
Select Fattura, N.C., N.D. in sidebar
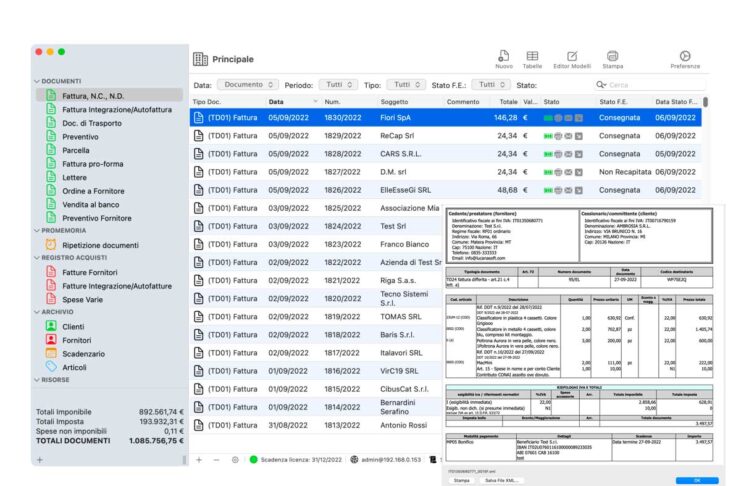110,95
